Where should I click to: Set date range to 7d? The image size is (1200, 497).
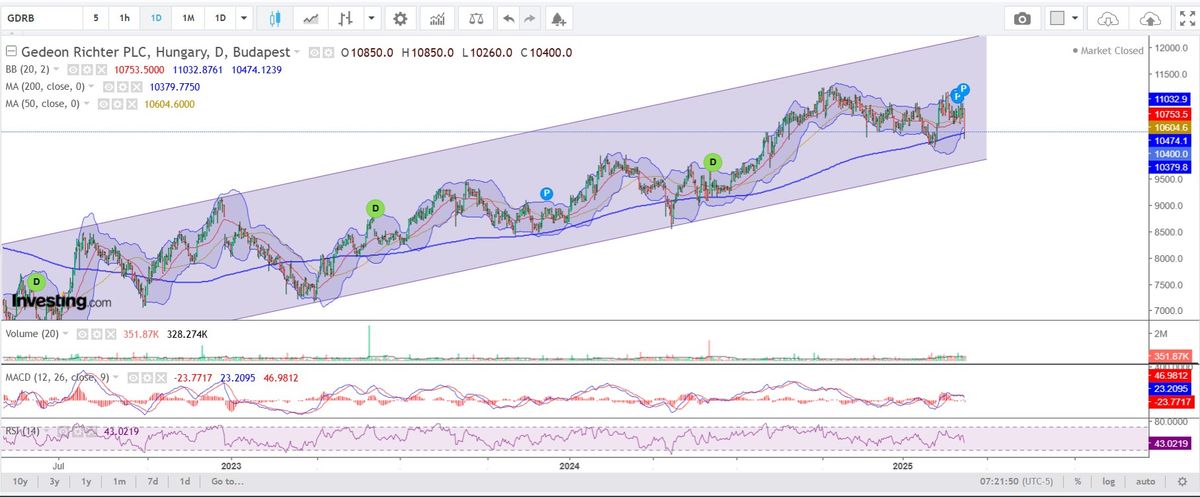152,481
